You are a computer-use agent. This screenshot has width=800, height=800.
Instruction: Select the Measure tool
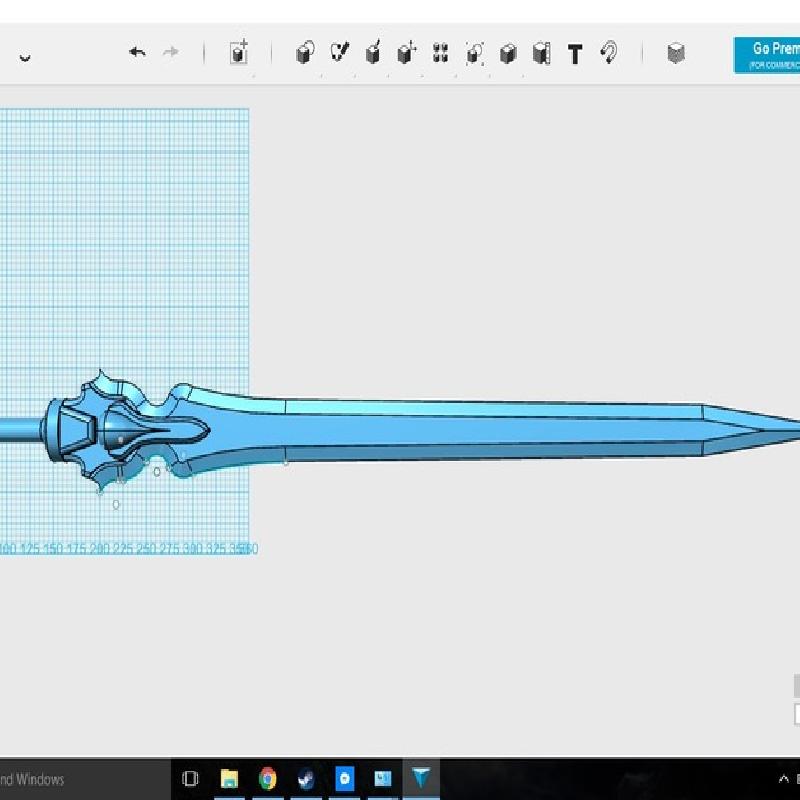[x=541, y=54]
